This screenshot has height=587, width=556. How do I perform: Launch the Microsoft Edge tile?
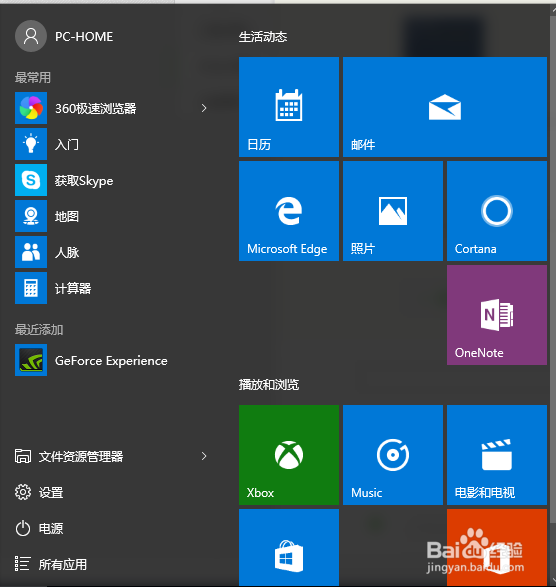(289, 211)
